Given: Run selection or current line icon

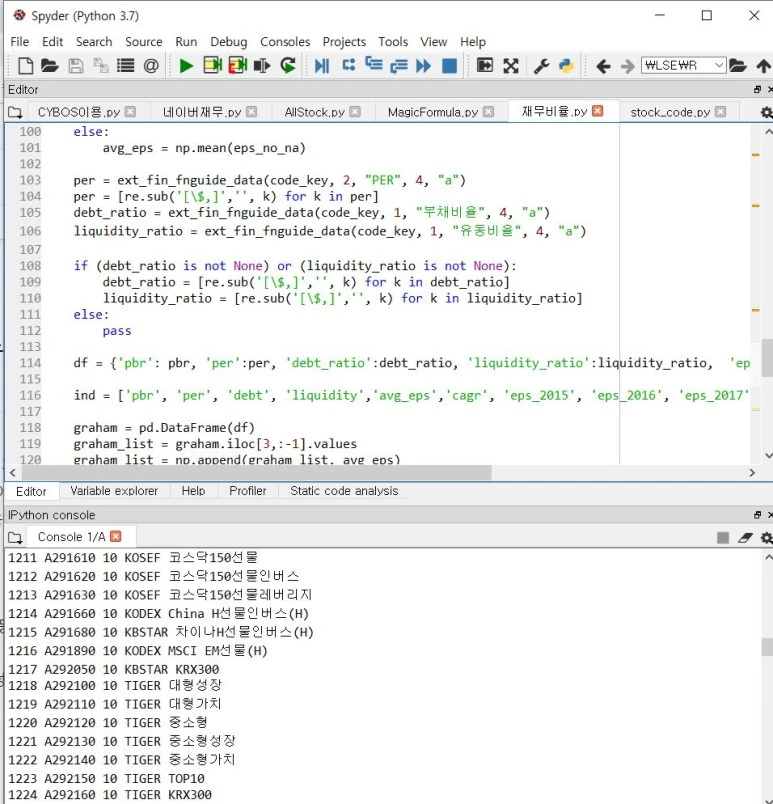Looking at the screenshot, I should pos(262,66).
